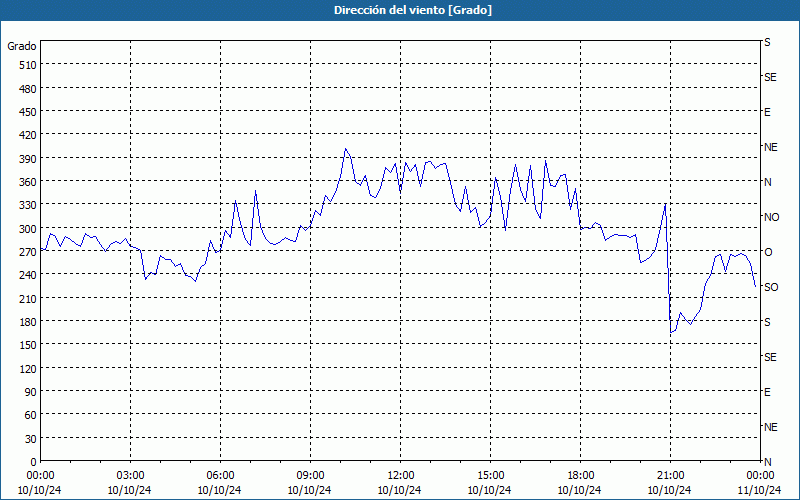The image size is (800, 500).
Task: Select the 'SO' compass direction label
Action: (x=771, y=287)
